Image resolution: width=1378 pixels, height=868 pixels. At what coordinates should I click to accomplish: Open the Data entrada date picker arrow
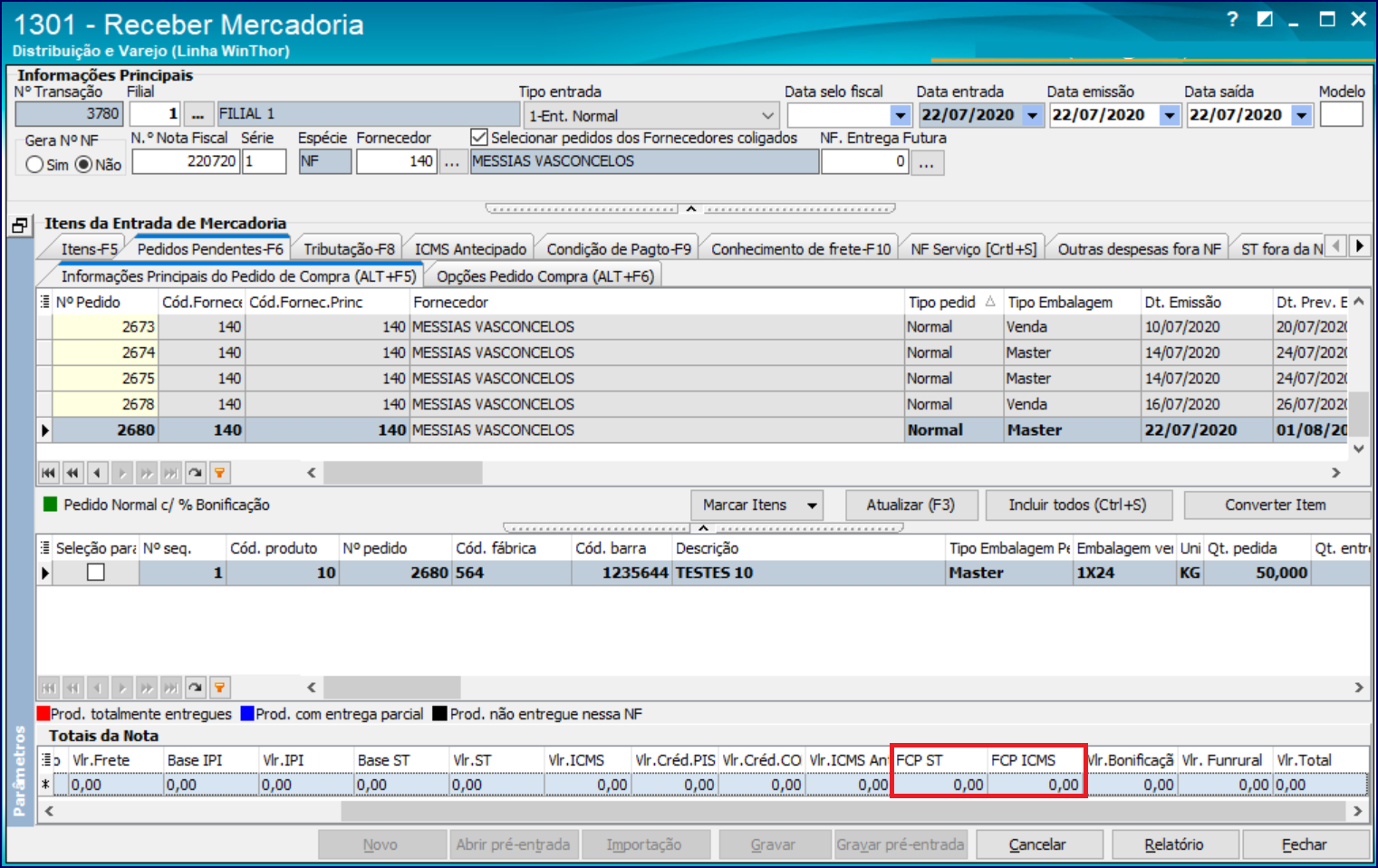[x=1032, y=115]
